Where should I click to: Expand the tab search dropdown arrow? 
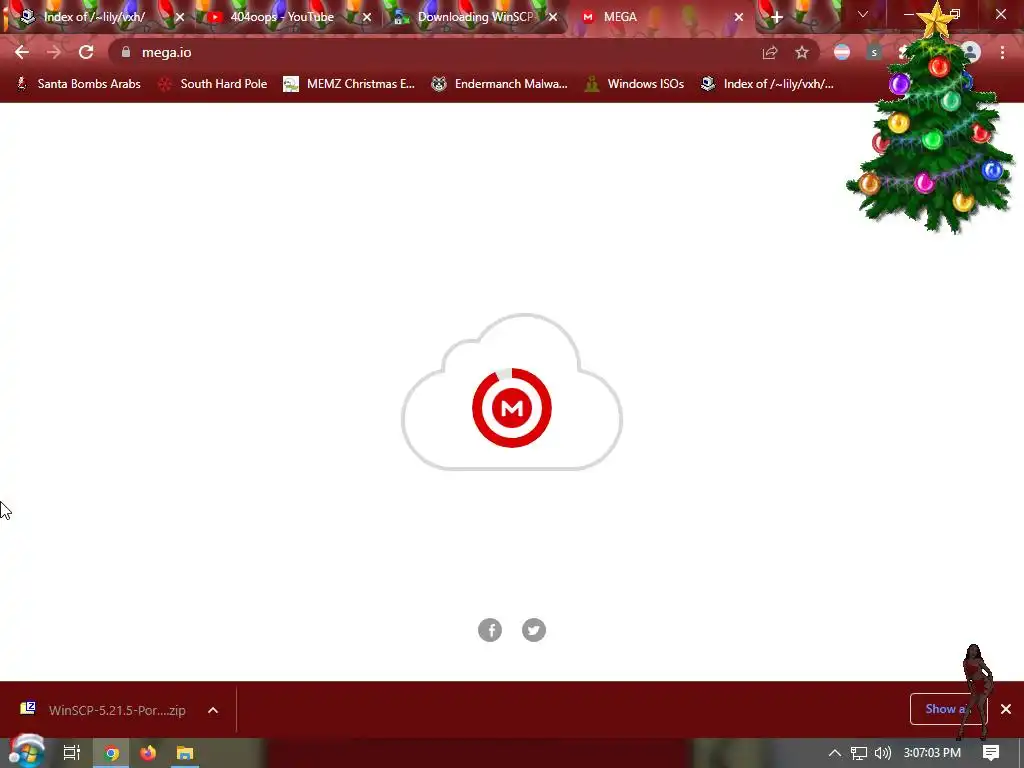coord(863,14)
